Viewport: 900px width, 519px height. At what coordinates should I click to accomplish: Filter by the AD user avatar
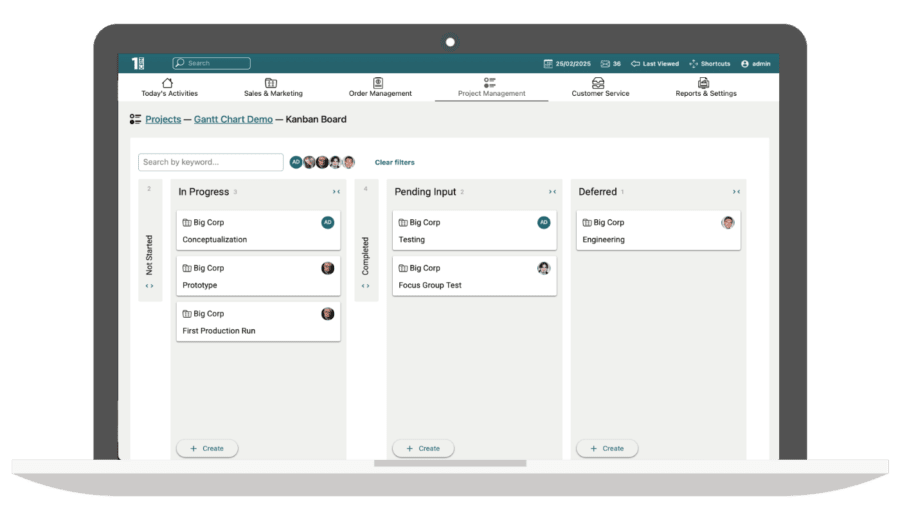click(296, 162)
